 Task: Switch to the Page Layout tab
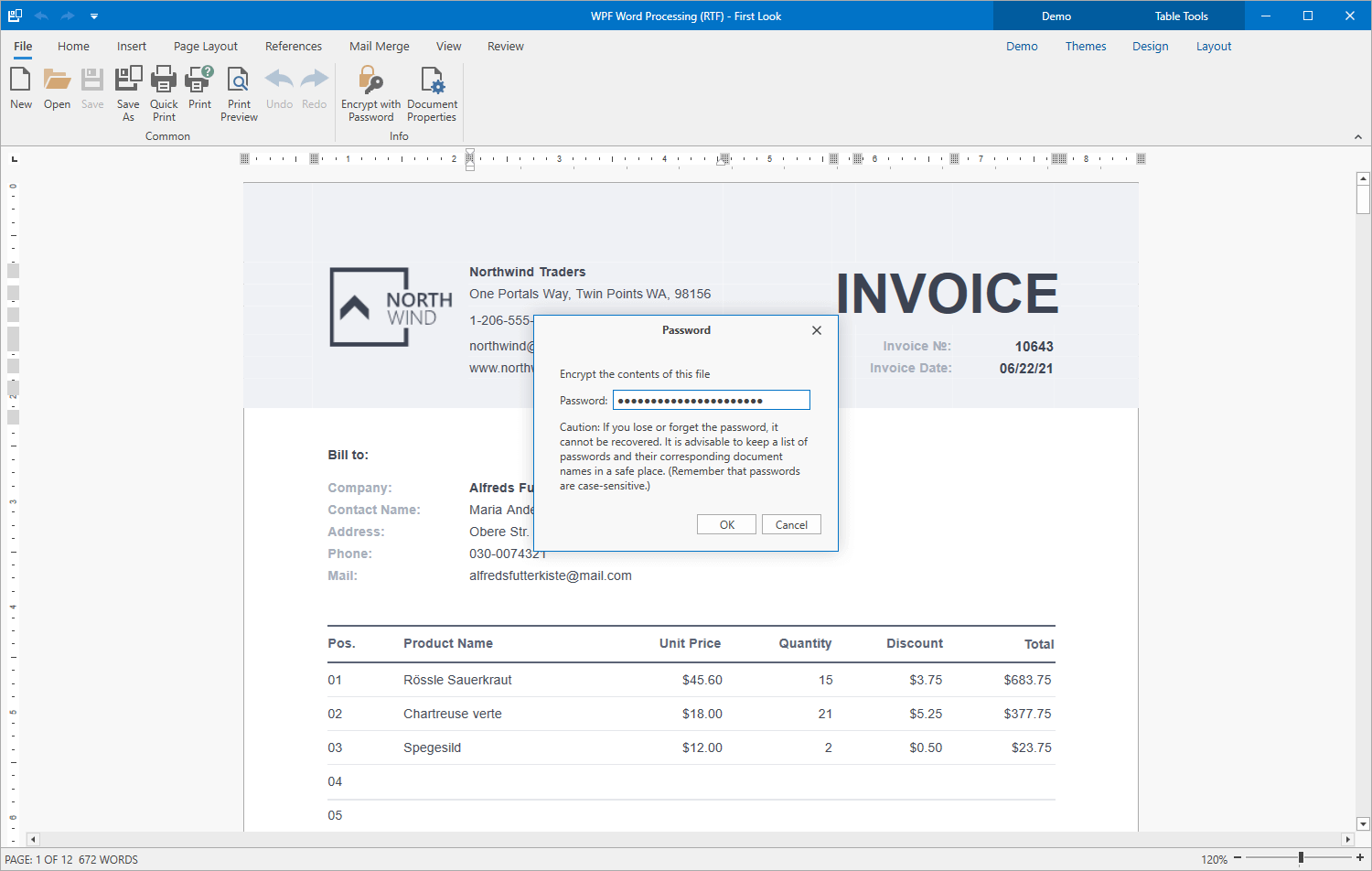point(205,47)
